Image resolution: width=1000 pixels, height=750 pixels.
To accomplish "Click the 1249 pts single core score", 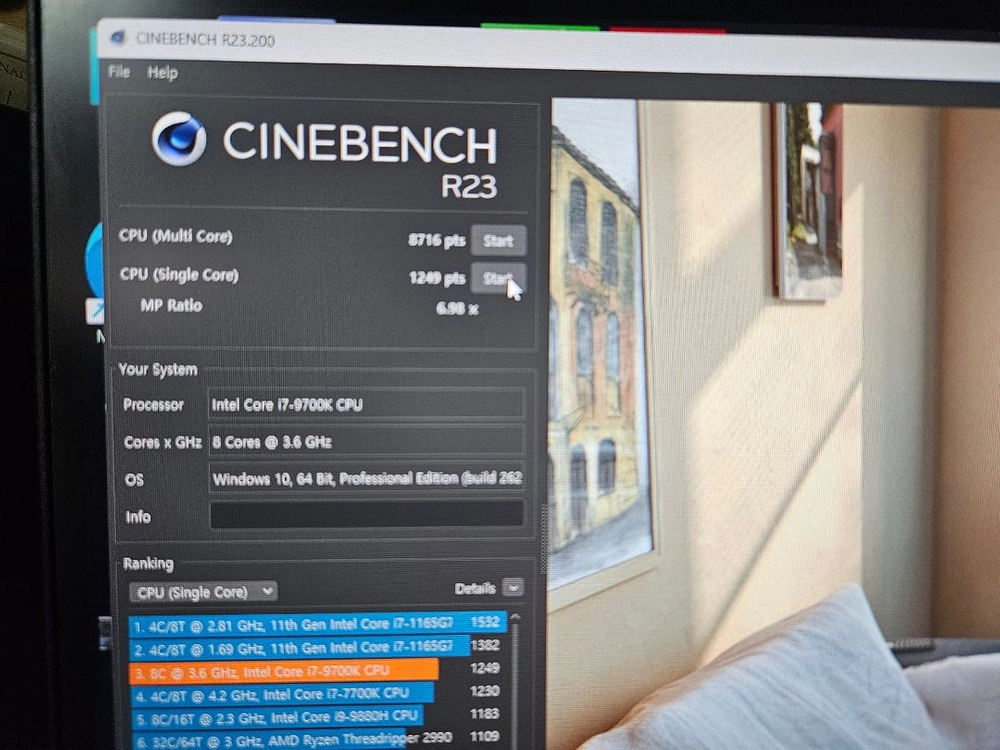I will click(x=437, y=278).
